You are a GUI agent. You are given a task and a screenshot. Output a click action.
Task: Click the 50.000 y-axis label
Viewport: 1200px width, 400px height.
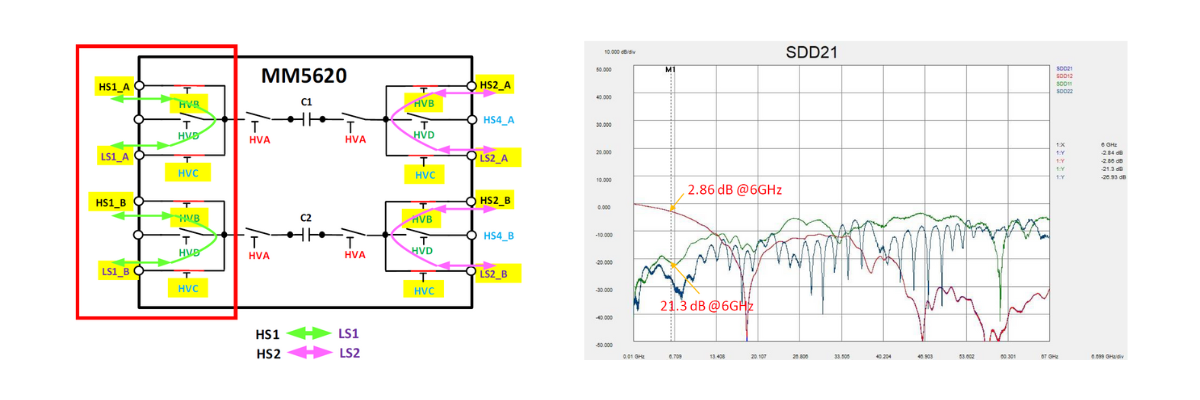pos(603,70)
